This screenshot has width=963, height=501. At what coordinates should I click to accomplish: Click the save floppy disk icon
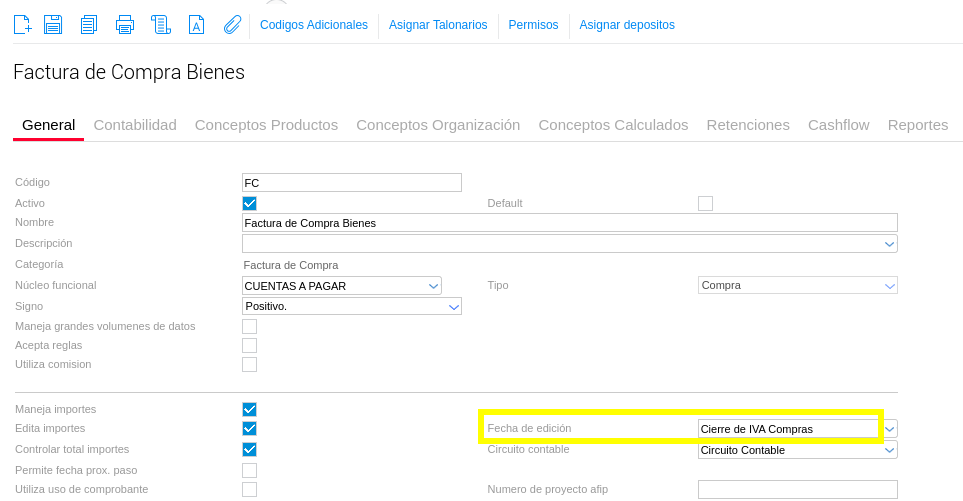(x=53, y=25)
